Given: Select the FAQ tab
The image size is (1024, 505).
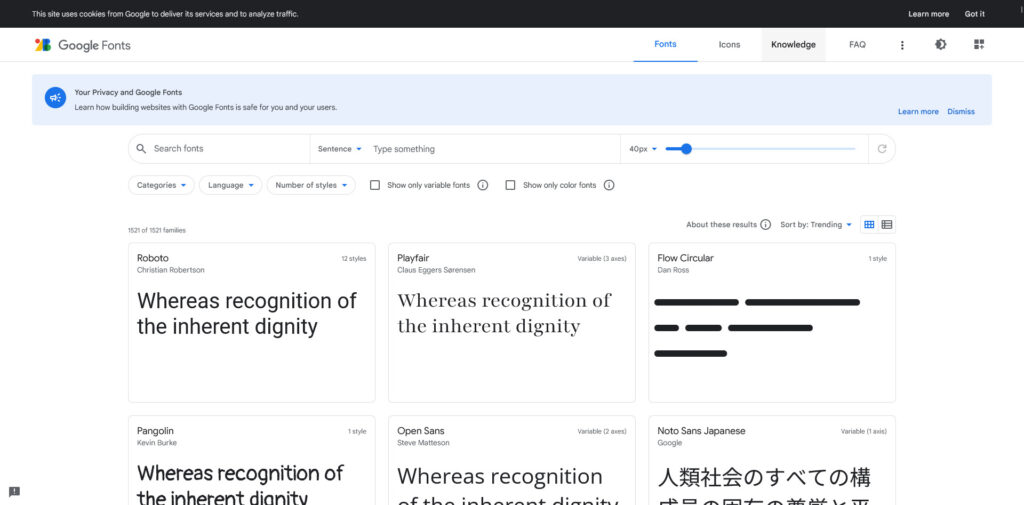Looking at the screenshot, I should pyautogui.click(x=857, y=44).
